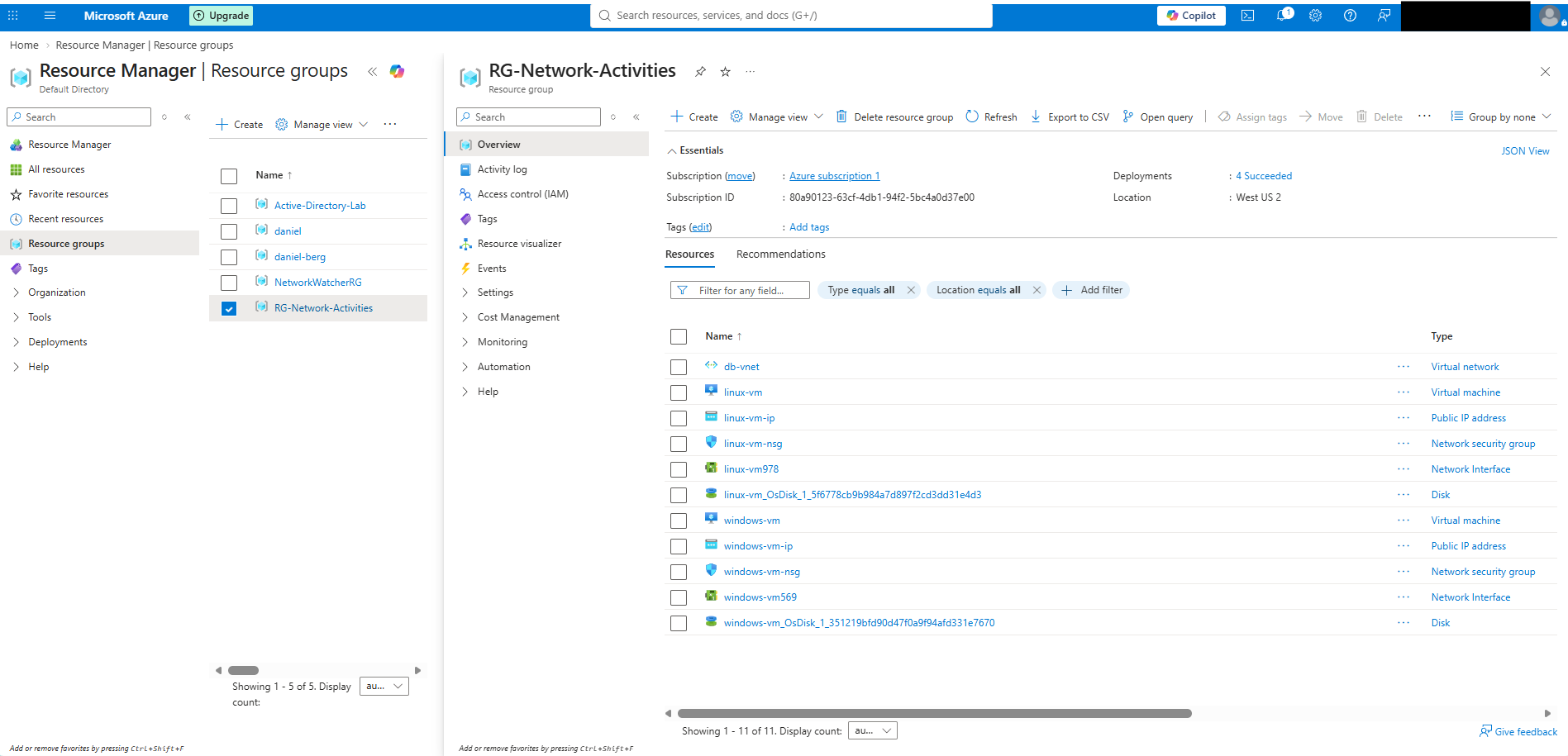The image size is (1568, 756).
Task: Click the header feedback icon
Action: pyautogui.click(x=1384, y=15)
